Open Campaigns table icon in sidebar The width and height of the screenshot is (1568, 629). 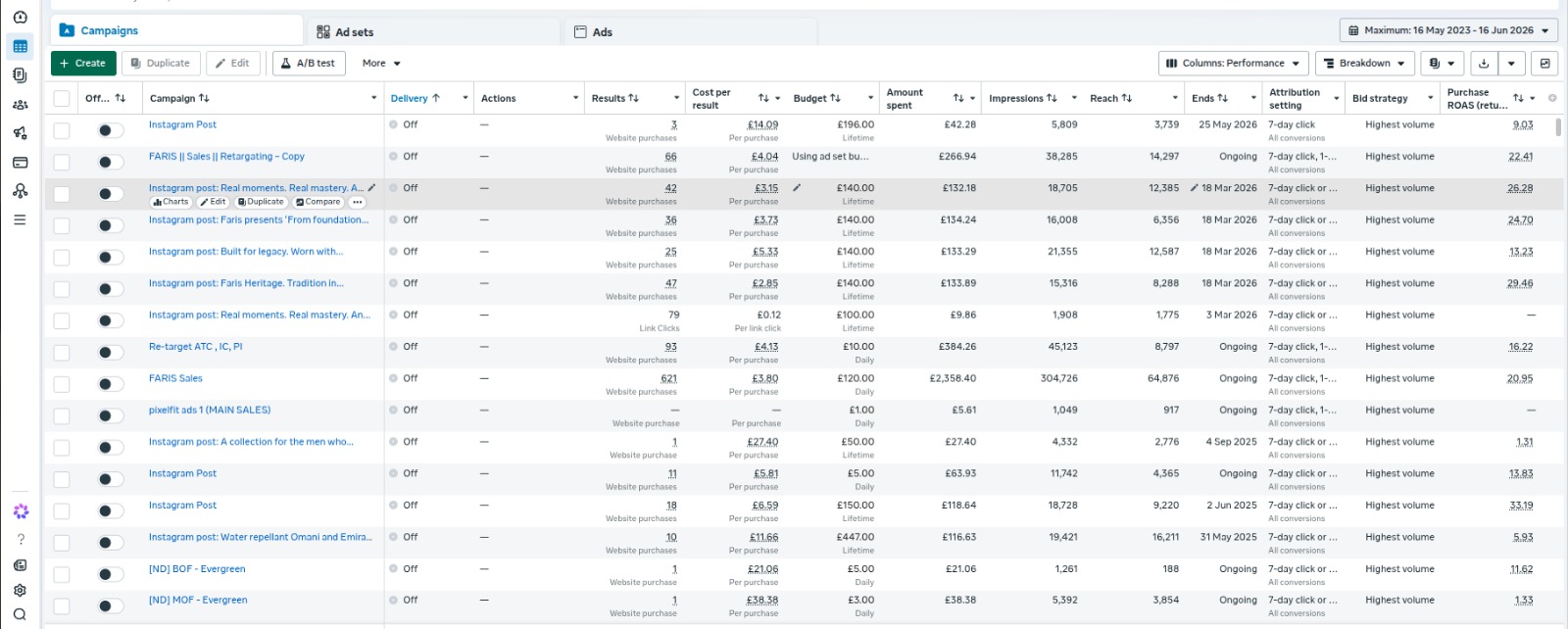pyautogui.click(x=20, y=46)
